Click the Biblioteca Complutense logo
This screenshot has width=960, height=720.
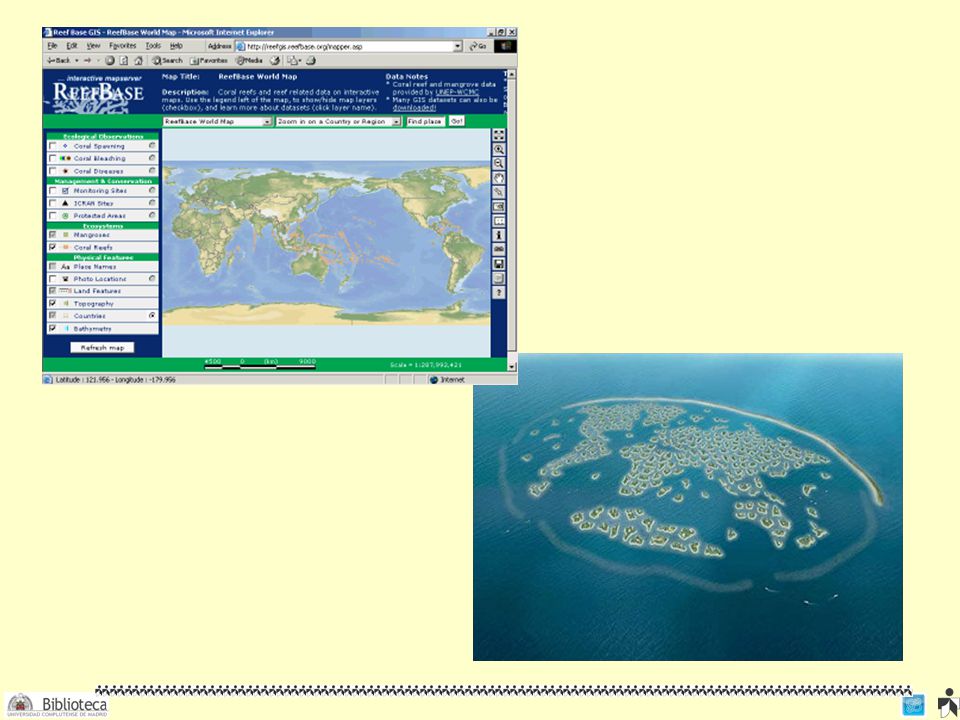56,705
